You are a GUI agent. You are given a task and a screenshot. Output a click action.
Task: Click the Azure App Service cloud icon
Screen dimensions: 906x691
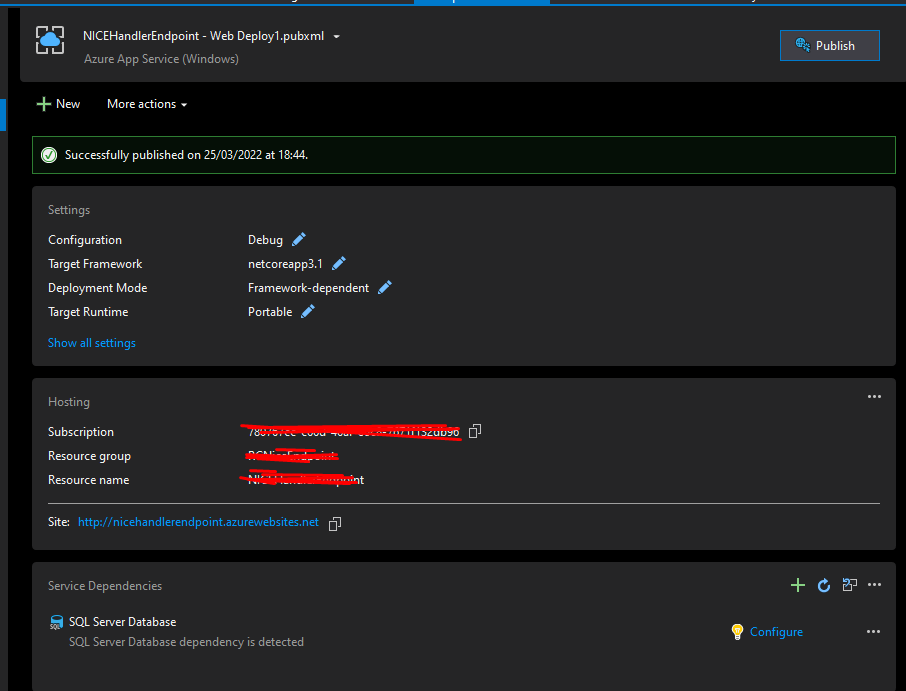point(50,40)
